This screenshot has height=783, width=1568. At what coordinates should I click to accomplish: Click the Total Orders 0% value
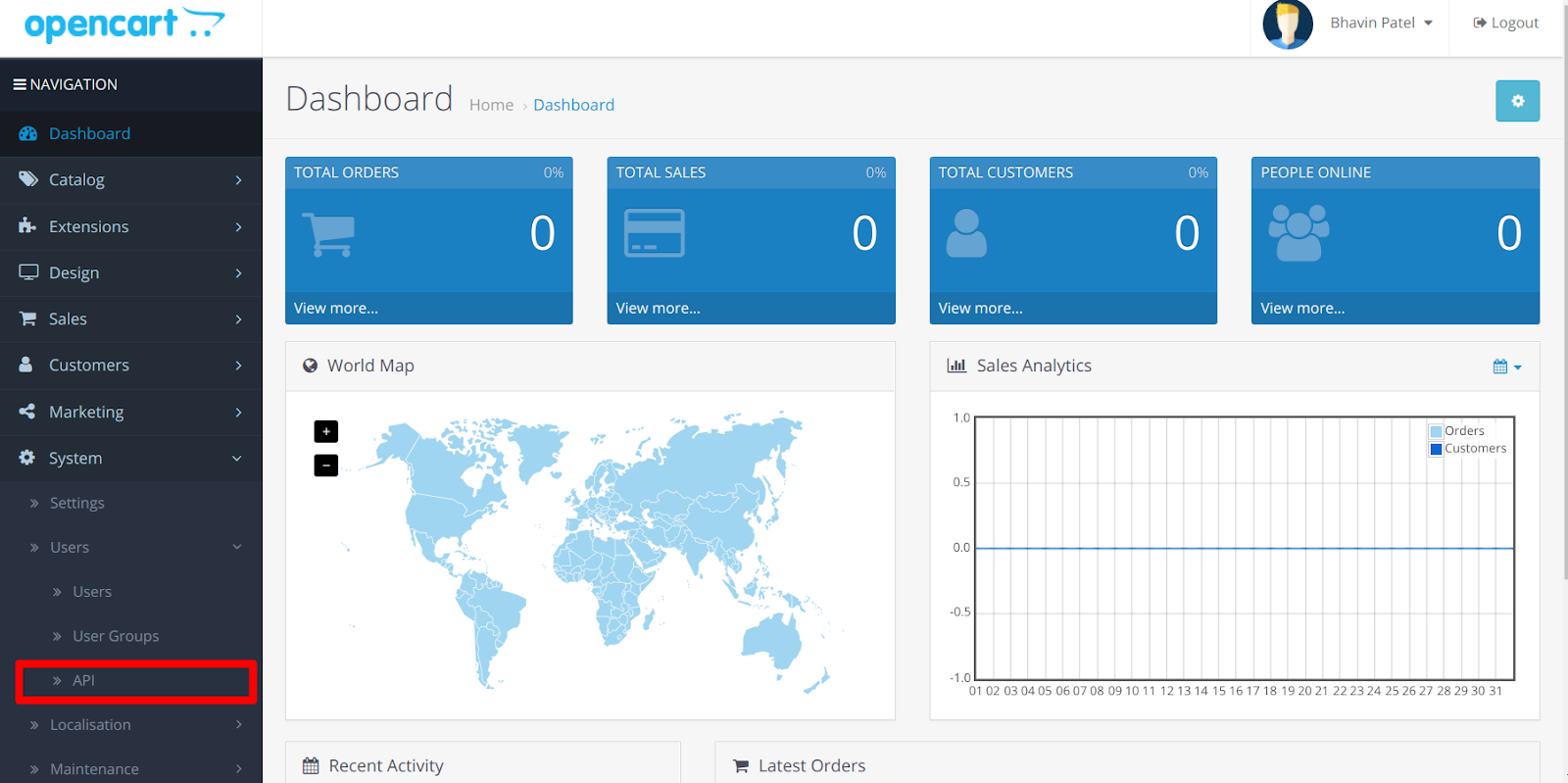tap(554, 172)
